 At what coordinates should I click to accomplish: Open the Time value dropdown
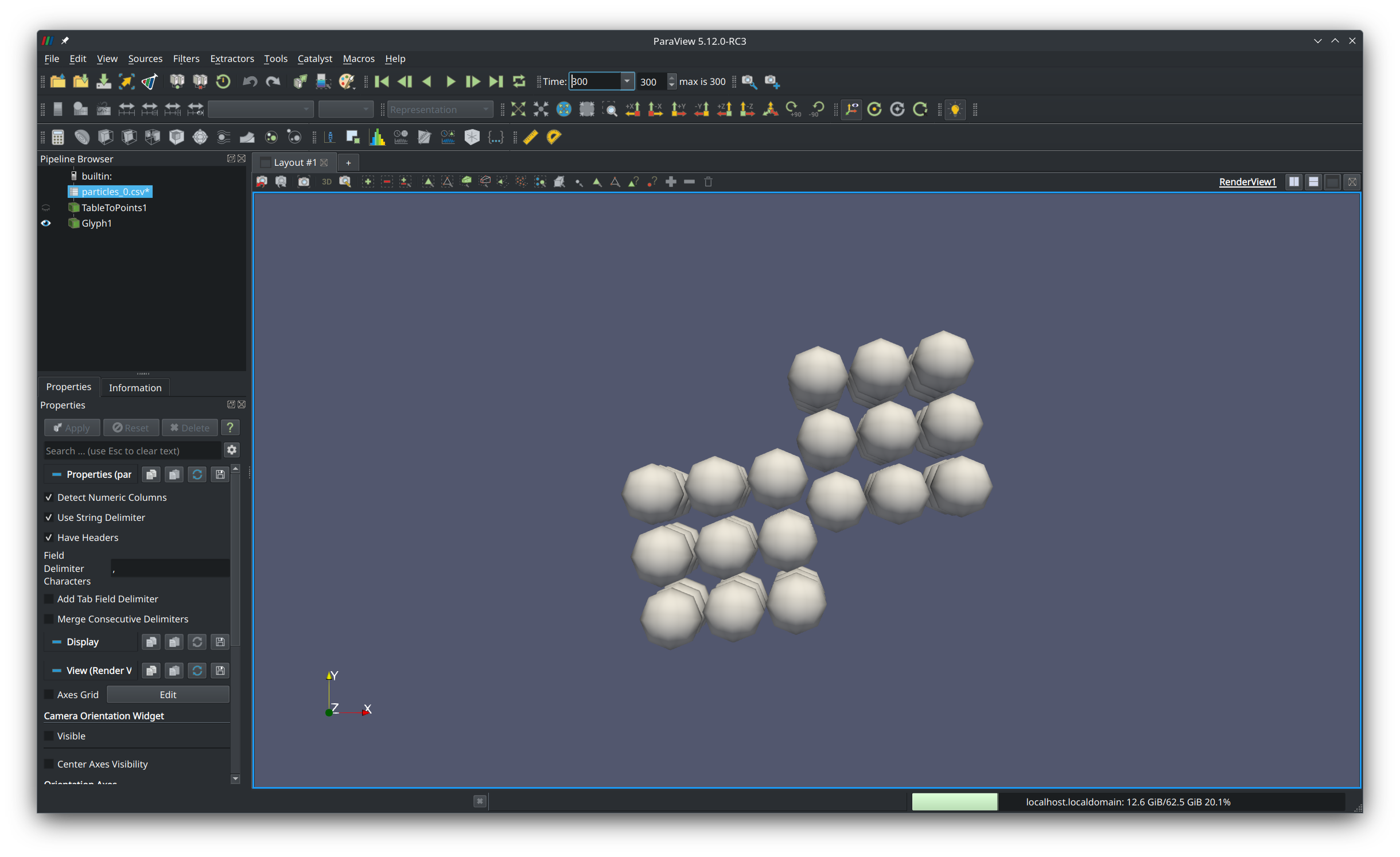click(x=627, y=81)
